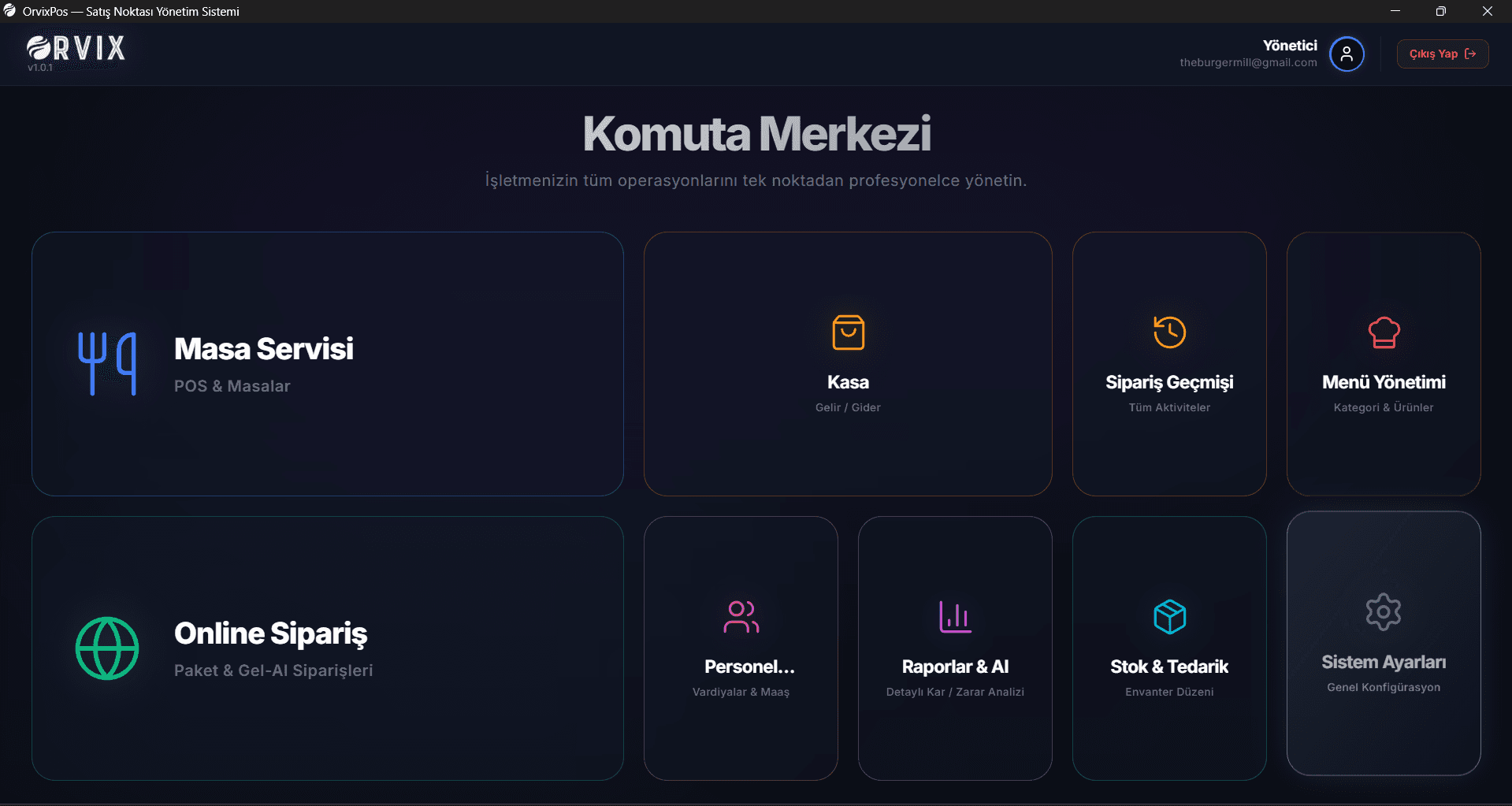This screenshot has width=1512, height=806.
Task: Click the Kasa Gelir / Gider label
Action: click(848, 407)
